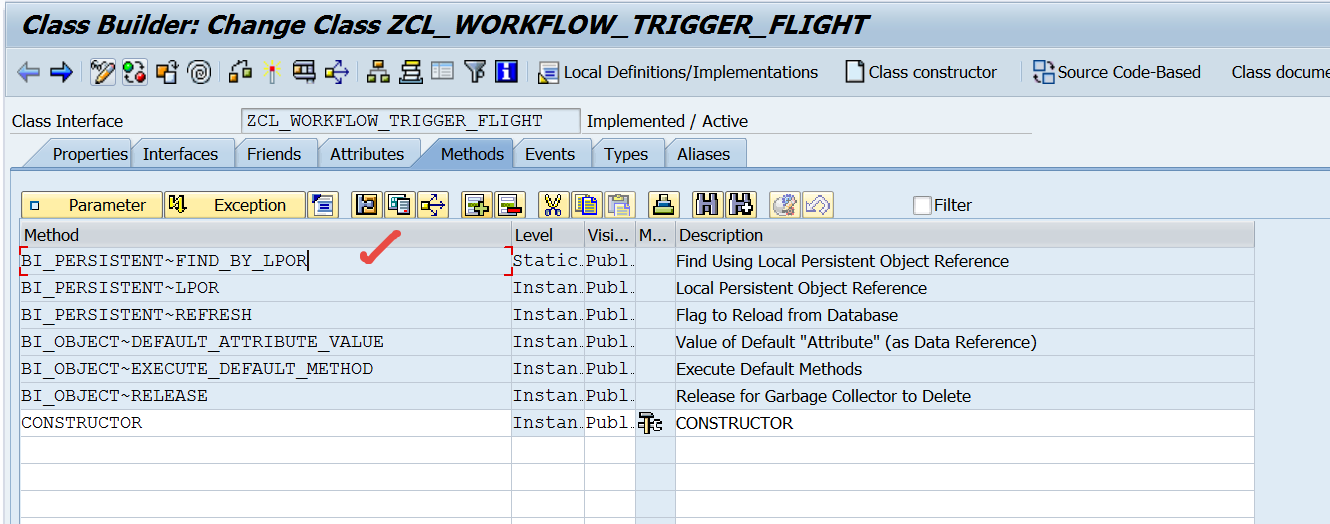1330x524 pixels.
Task: Switch to the Properties tab
Action: pyautogui.click(x=90, y=154)
